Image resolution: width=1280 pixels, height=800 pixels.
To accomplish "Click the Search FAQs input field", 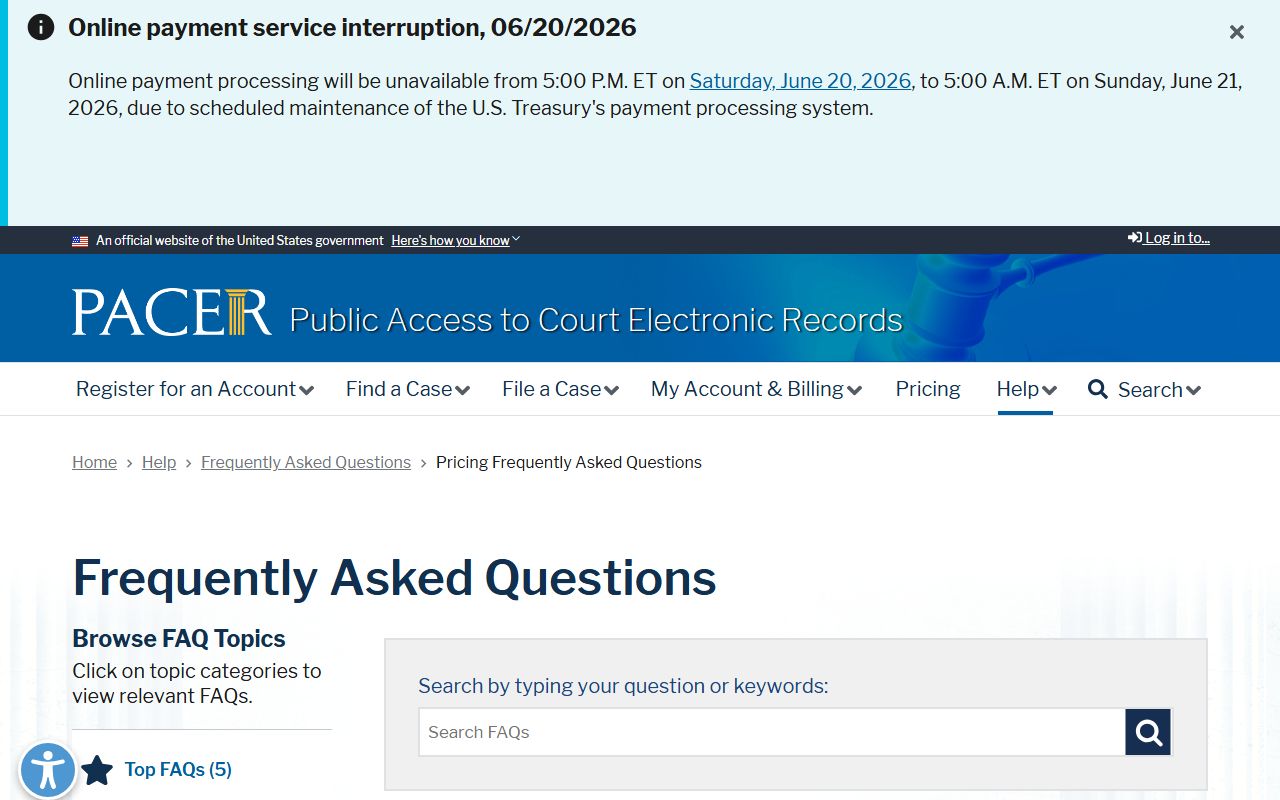I will coord(772,732).
